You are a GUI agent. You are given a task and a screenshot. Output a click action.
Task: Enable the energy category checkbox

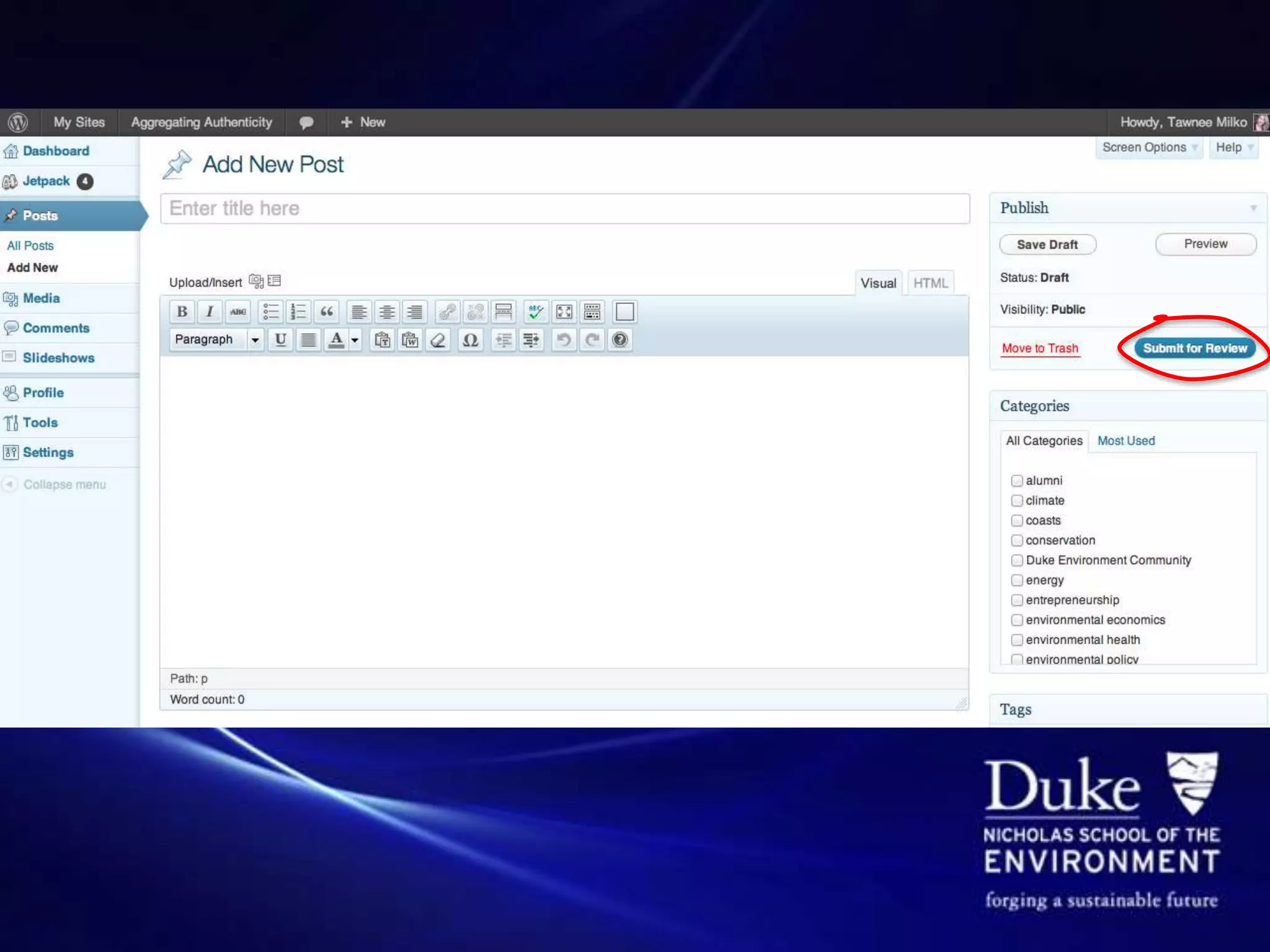1017,580
